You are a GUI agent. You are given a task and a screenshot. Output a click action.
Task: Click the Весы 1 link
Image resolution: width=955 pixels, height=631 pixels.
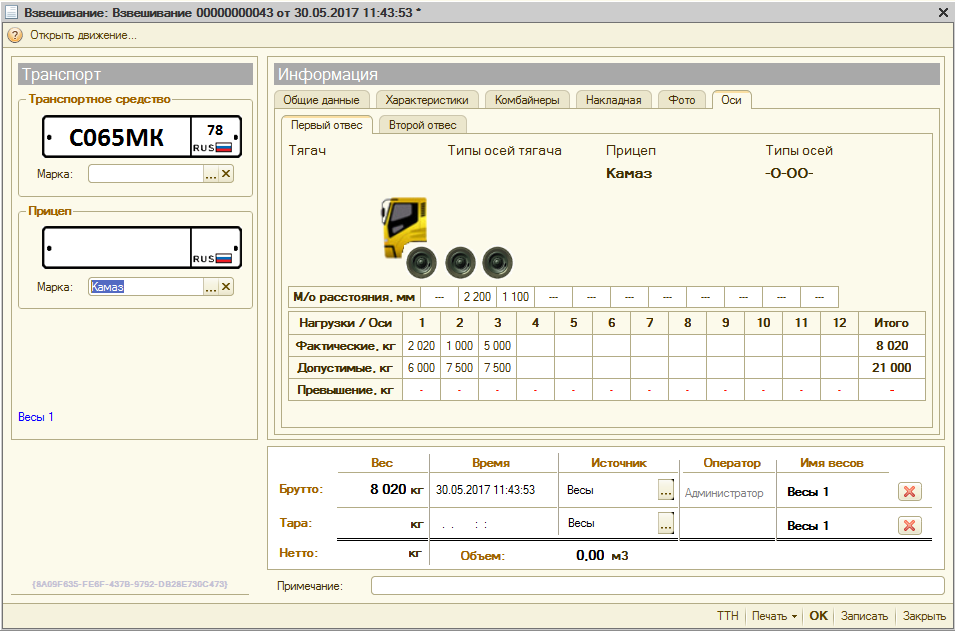point(36,417)
